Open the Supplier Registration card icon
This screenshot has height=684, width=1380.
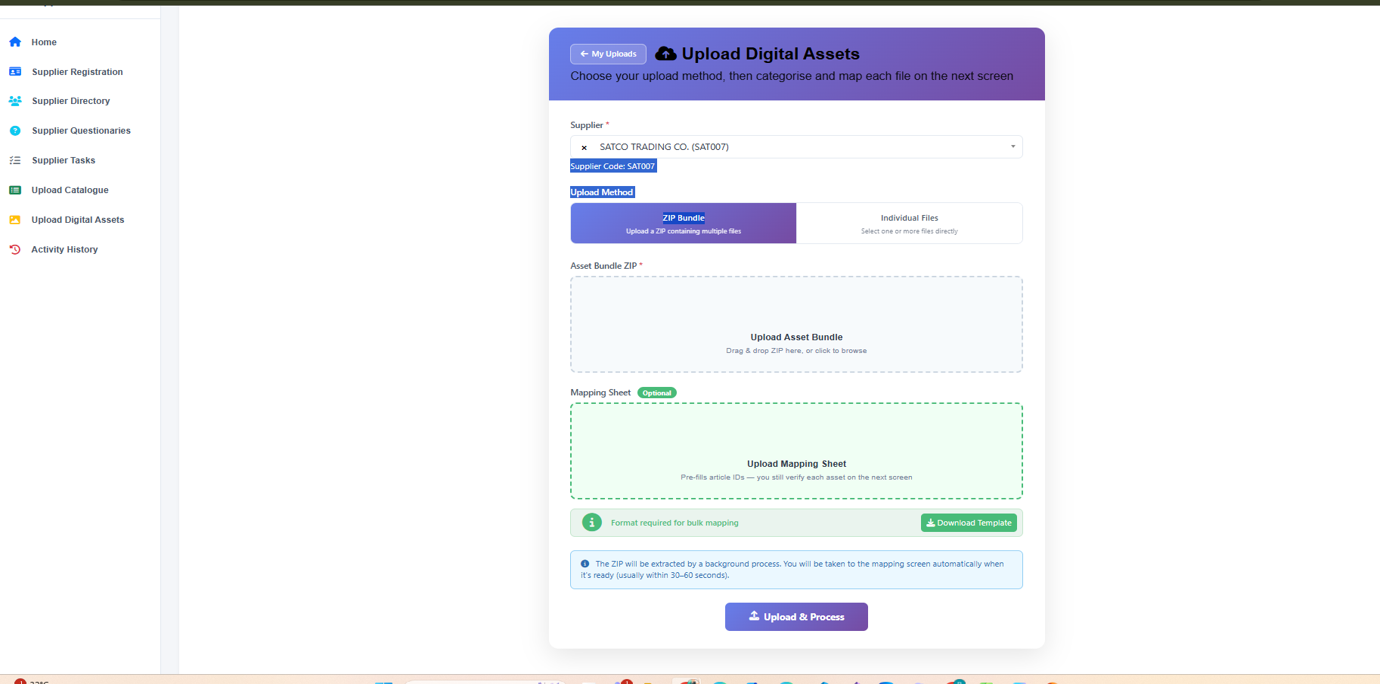pos(15,72)
